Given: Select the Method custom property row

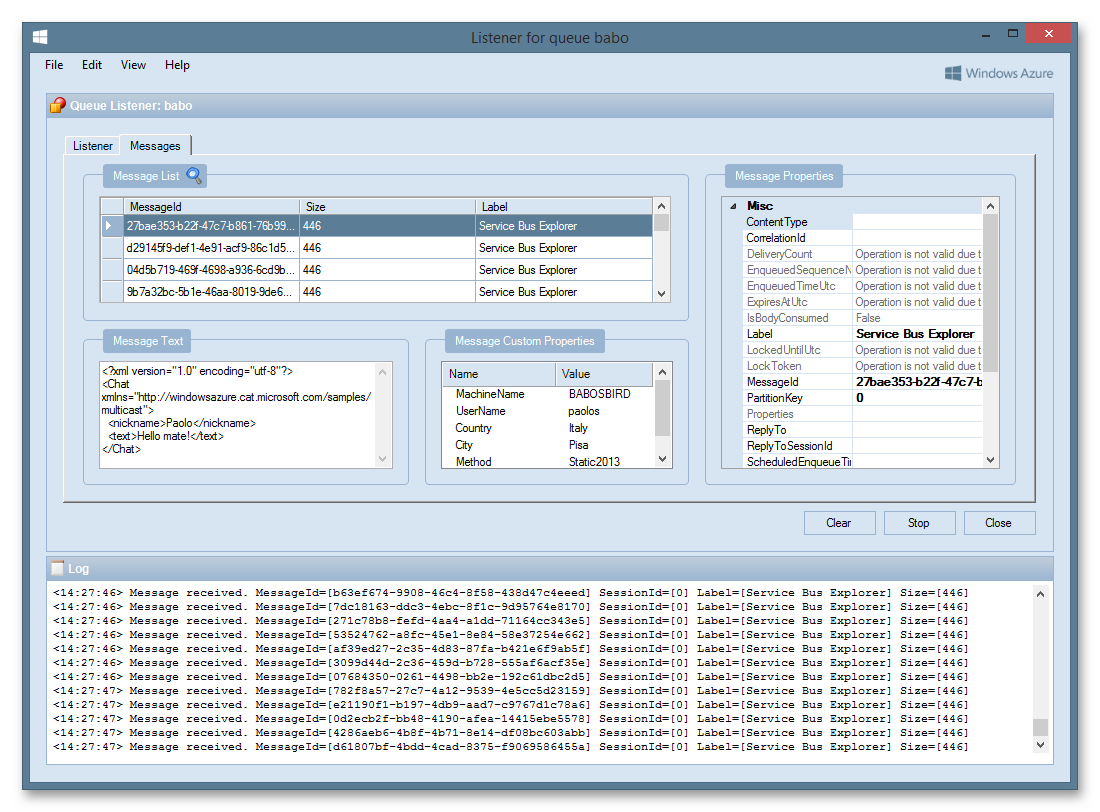Looking at the screenshot, I should (548, 461).
